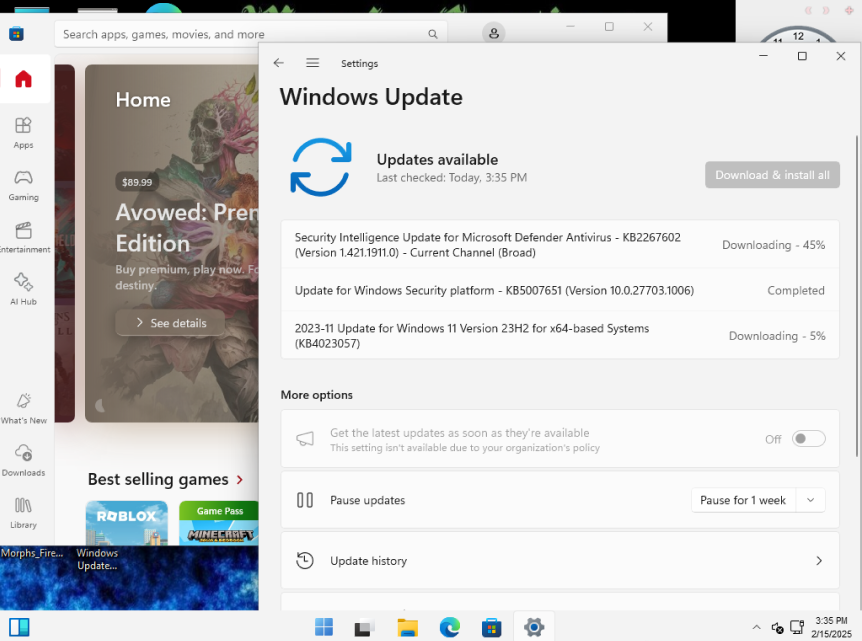The height and width of the screenshot is (641, 862).
Task: Click the 'Windows Update' page title
Action: coord(371,97)
